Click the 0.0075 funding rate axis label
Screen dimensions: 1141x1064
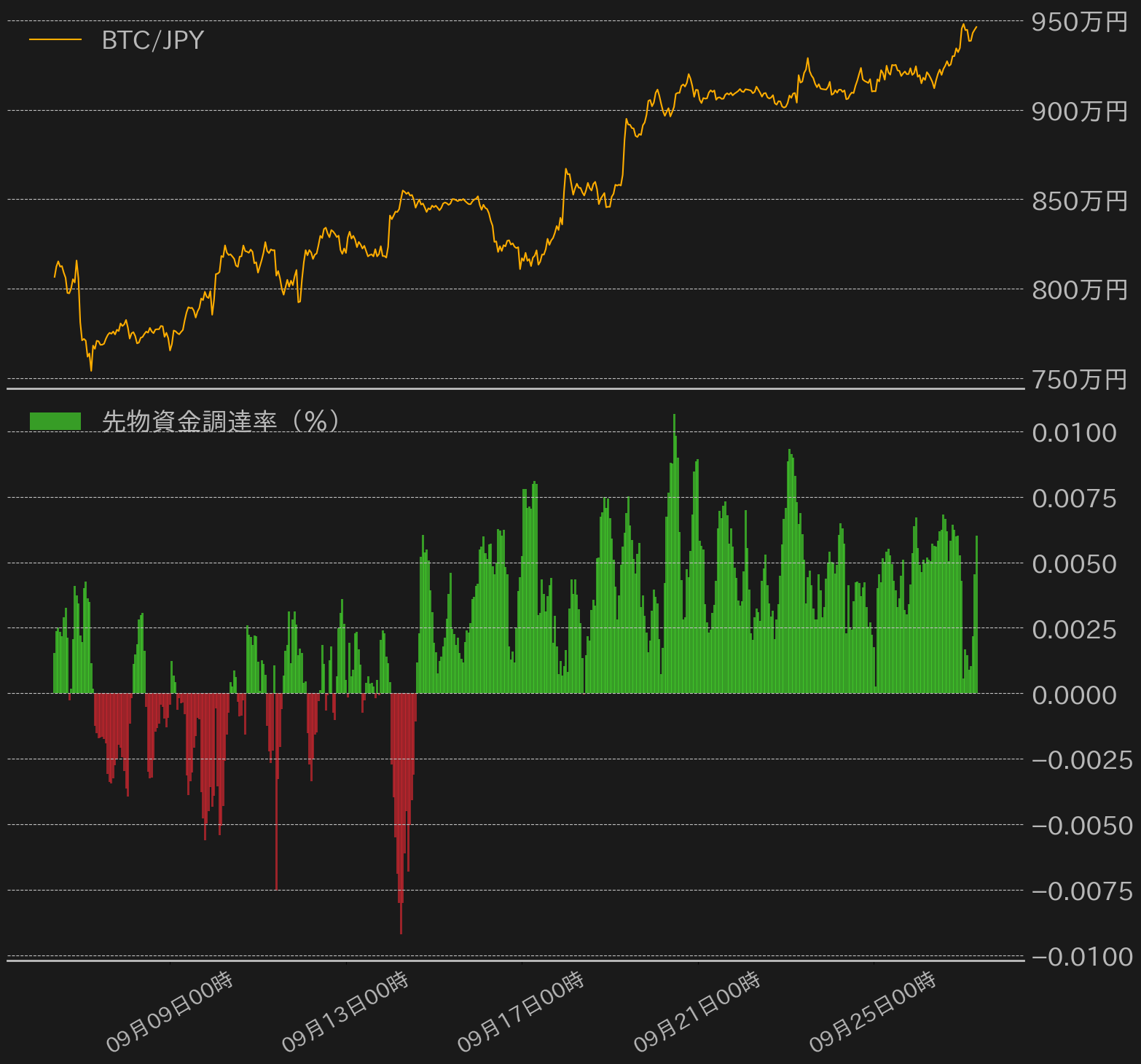[1075, 498]
